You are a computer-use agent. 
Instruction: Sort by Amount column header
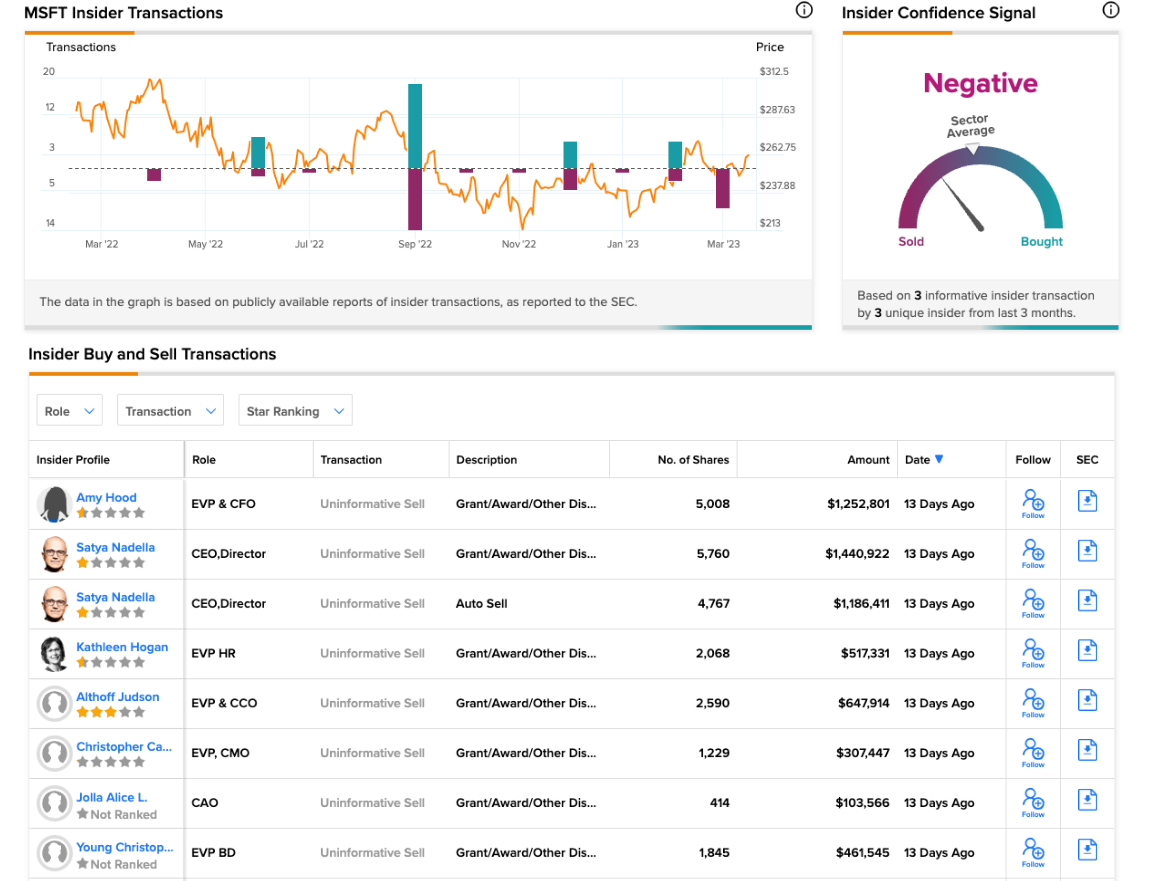coord(868,460)
